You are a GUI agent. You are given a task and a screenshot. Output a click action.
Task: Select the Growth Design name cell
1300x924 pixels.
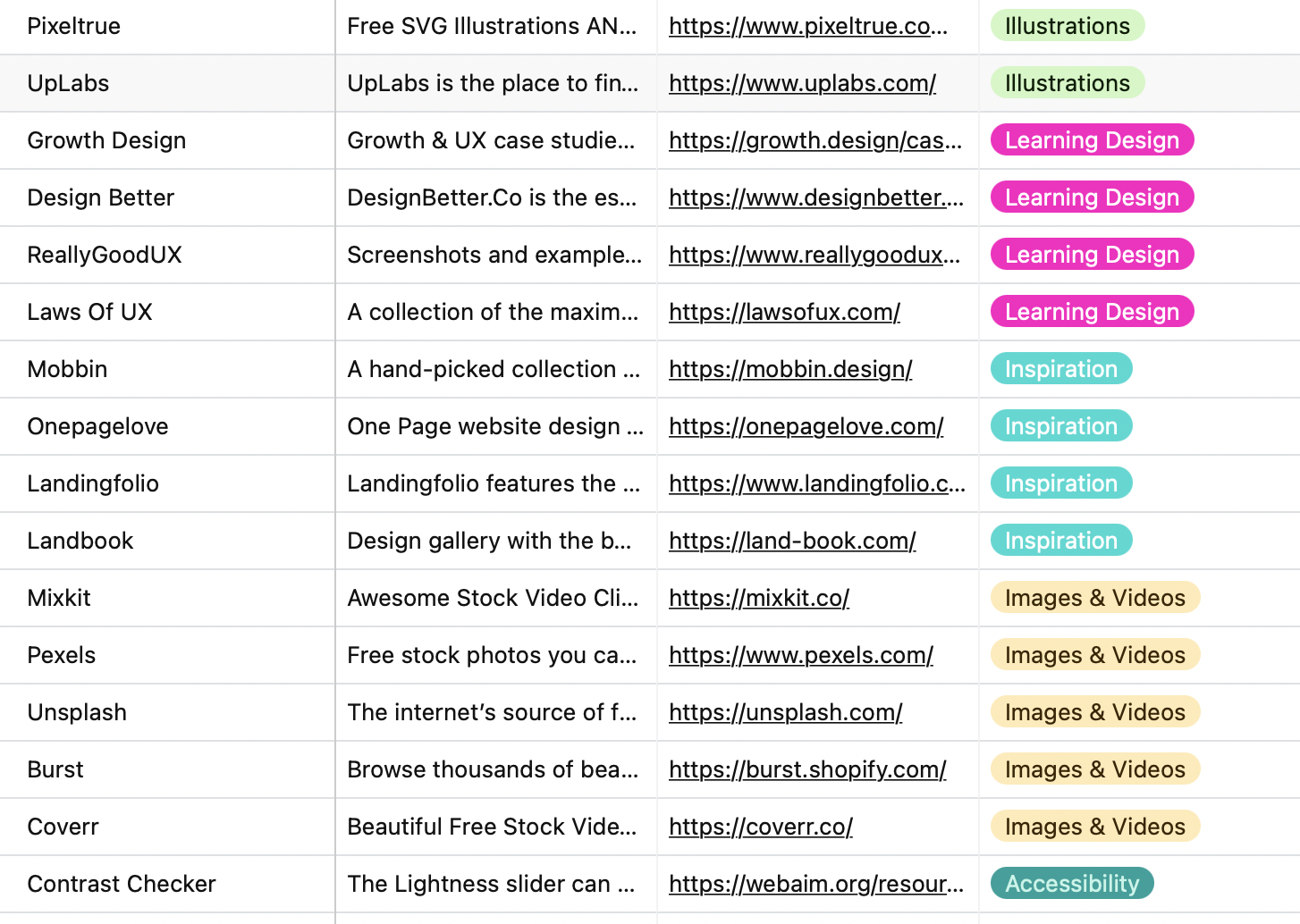point(106,140)
